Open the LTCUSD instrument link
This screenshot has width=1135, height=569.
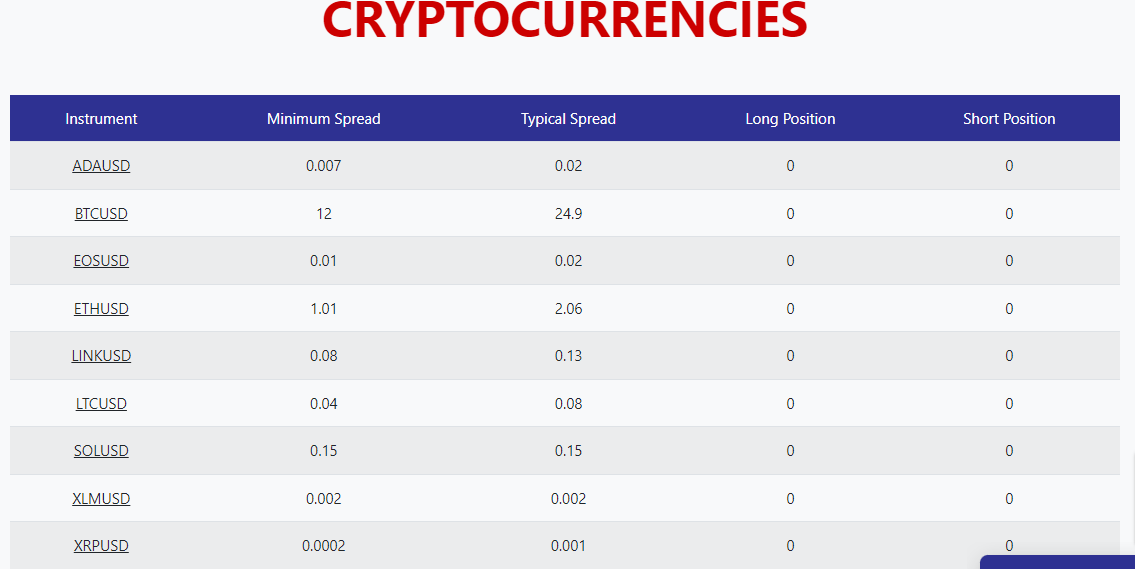[x=101, y=403]
